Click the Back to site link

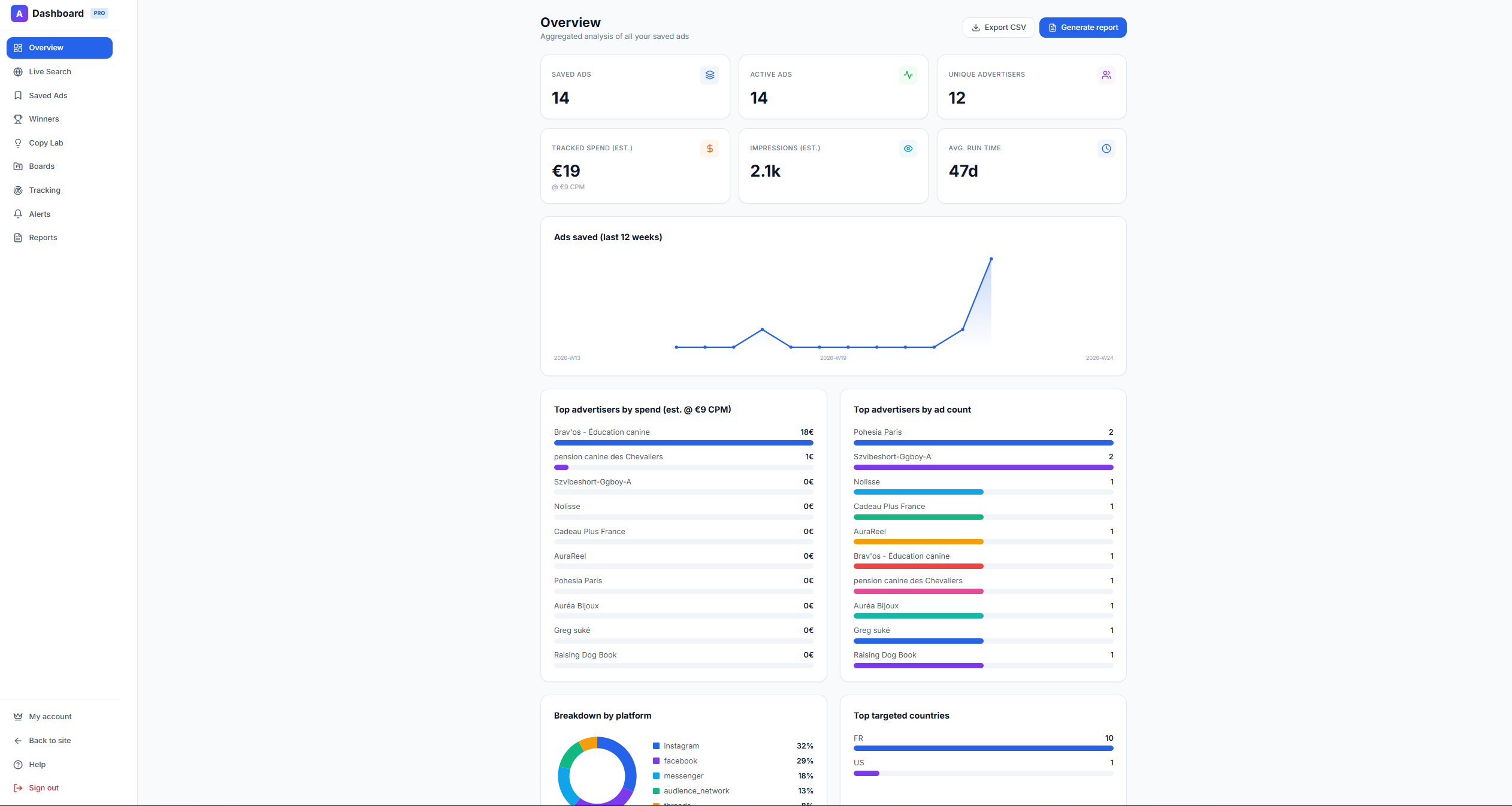click(x=59, y=741)
